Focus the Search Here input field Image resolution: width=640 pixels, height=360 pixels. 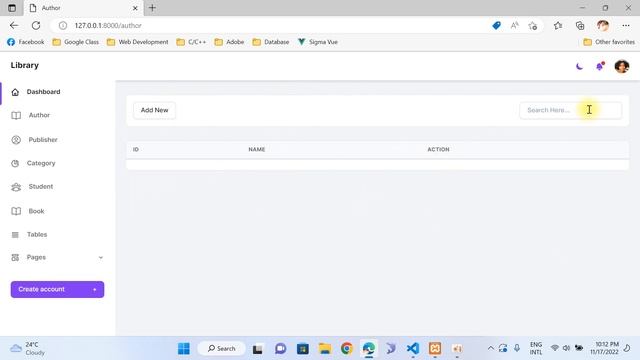(x=571, y=110)
